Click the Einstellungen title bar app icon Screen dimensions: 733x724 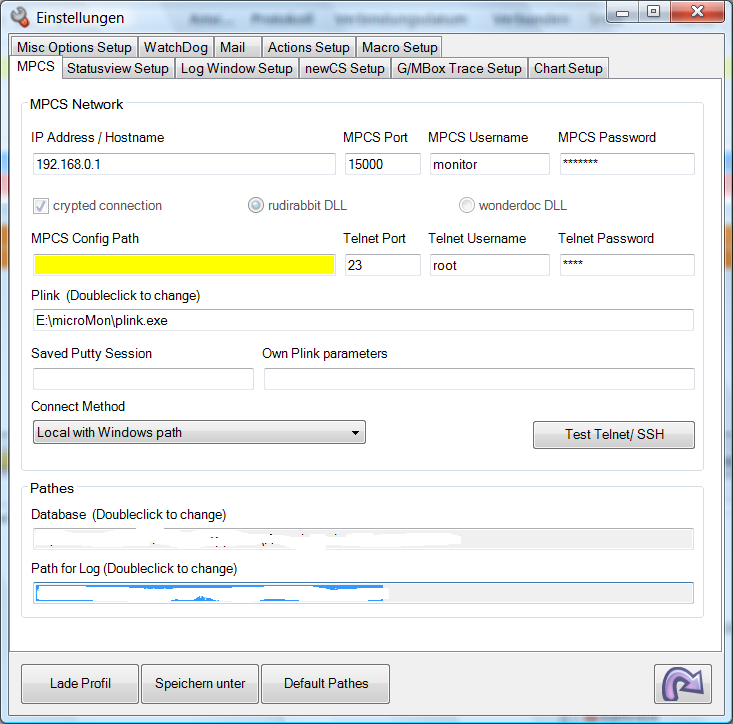click(17, 17)
